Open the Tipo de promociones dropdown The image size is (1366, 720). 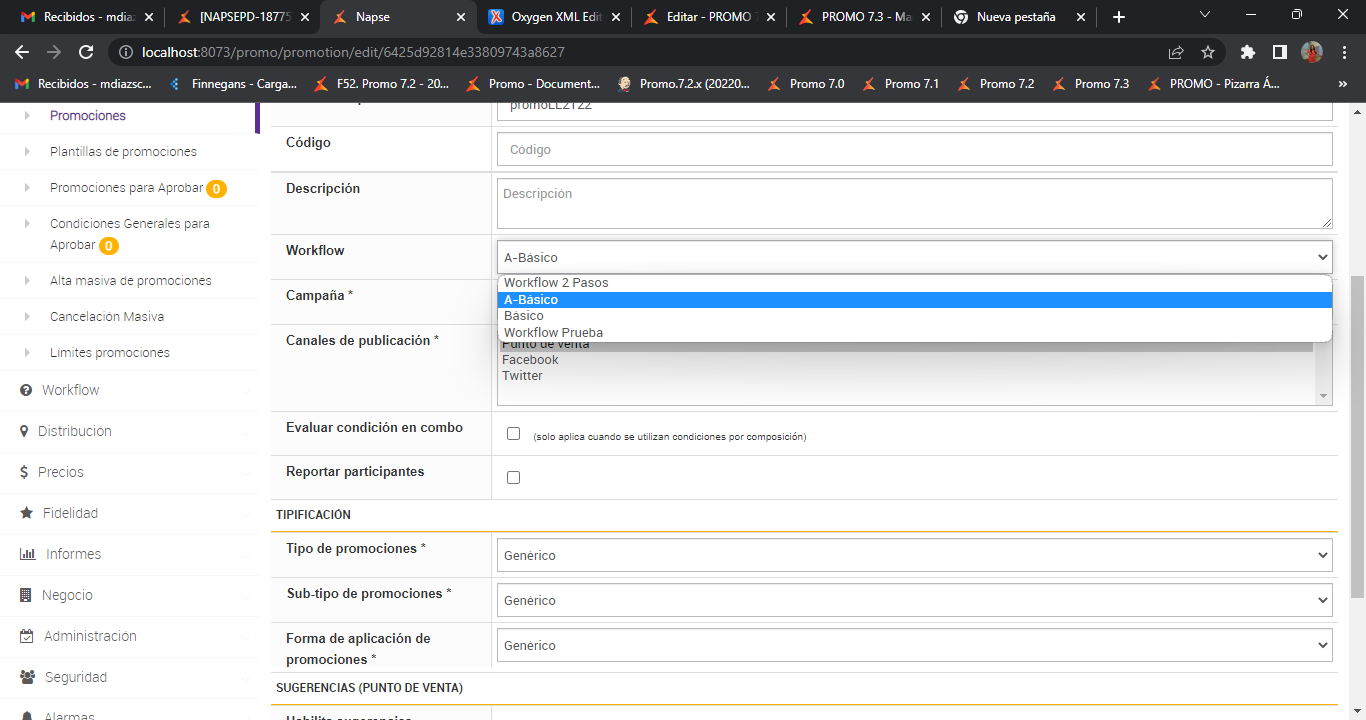pos(914,555)
